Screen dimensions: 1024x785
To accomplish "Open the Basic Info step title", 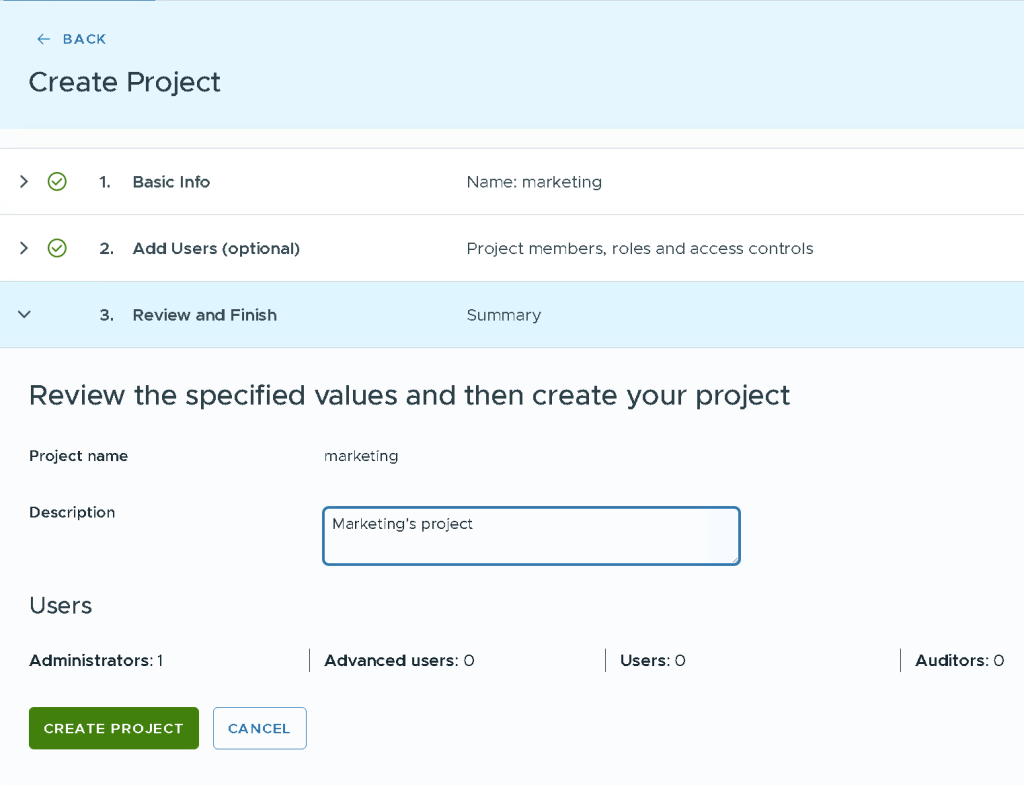I will (x=171, y=182).
